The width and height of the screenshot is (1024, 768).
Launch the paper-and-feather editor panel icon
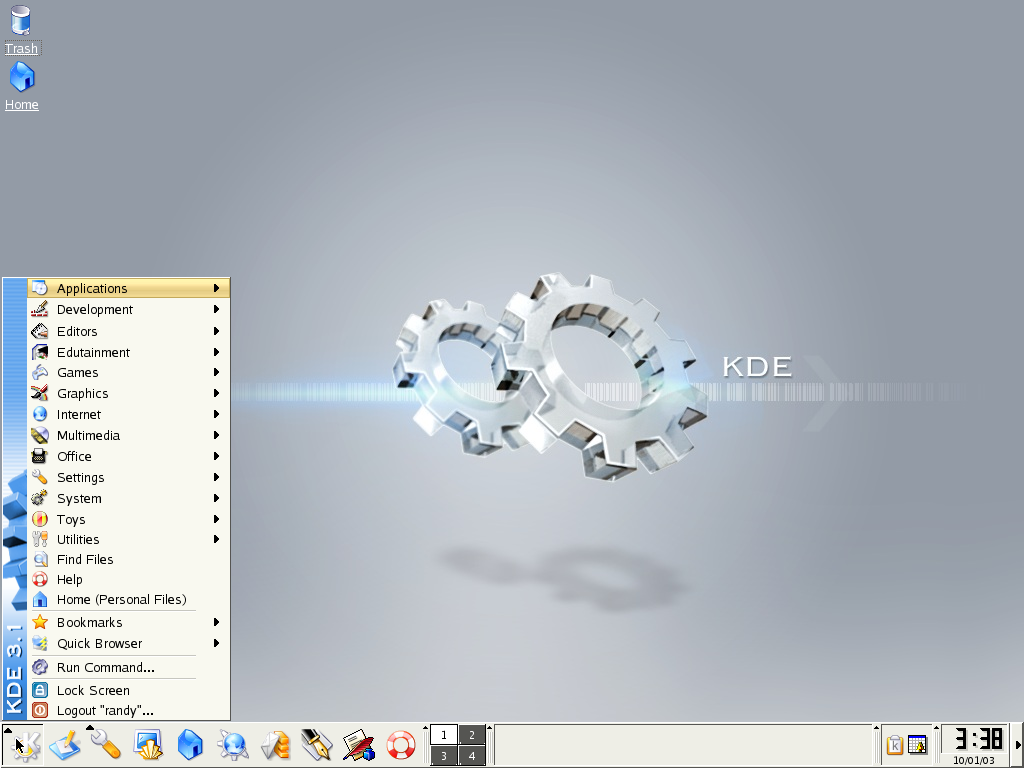point(359,744)
